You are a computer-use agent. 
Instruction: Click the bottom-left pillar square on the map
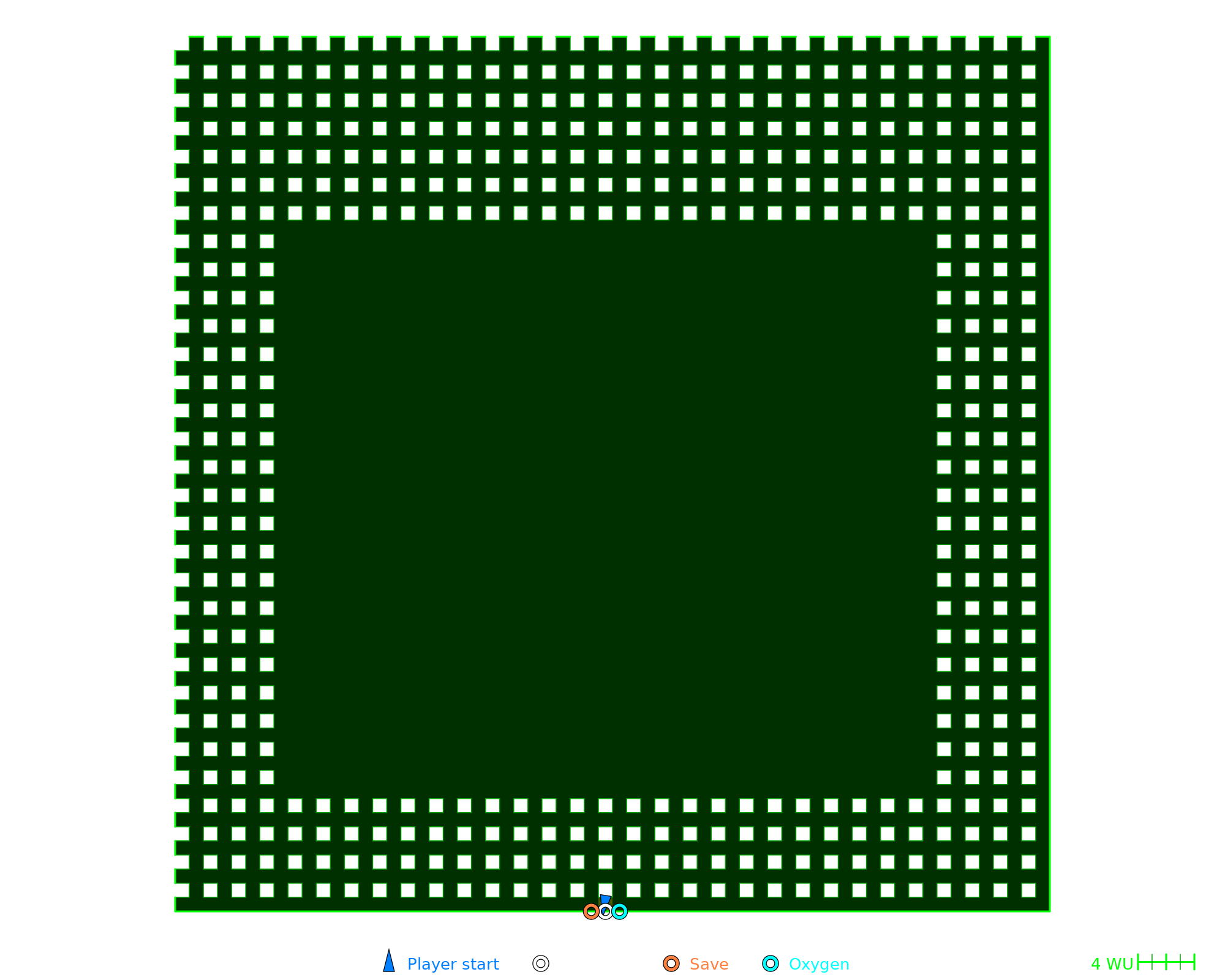tap(210, 890)
